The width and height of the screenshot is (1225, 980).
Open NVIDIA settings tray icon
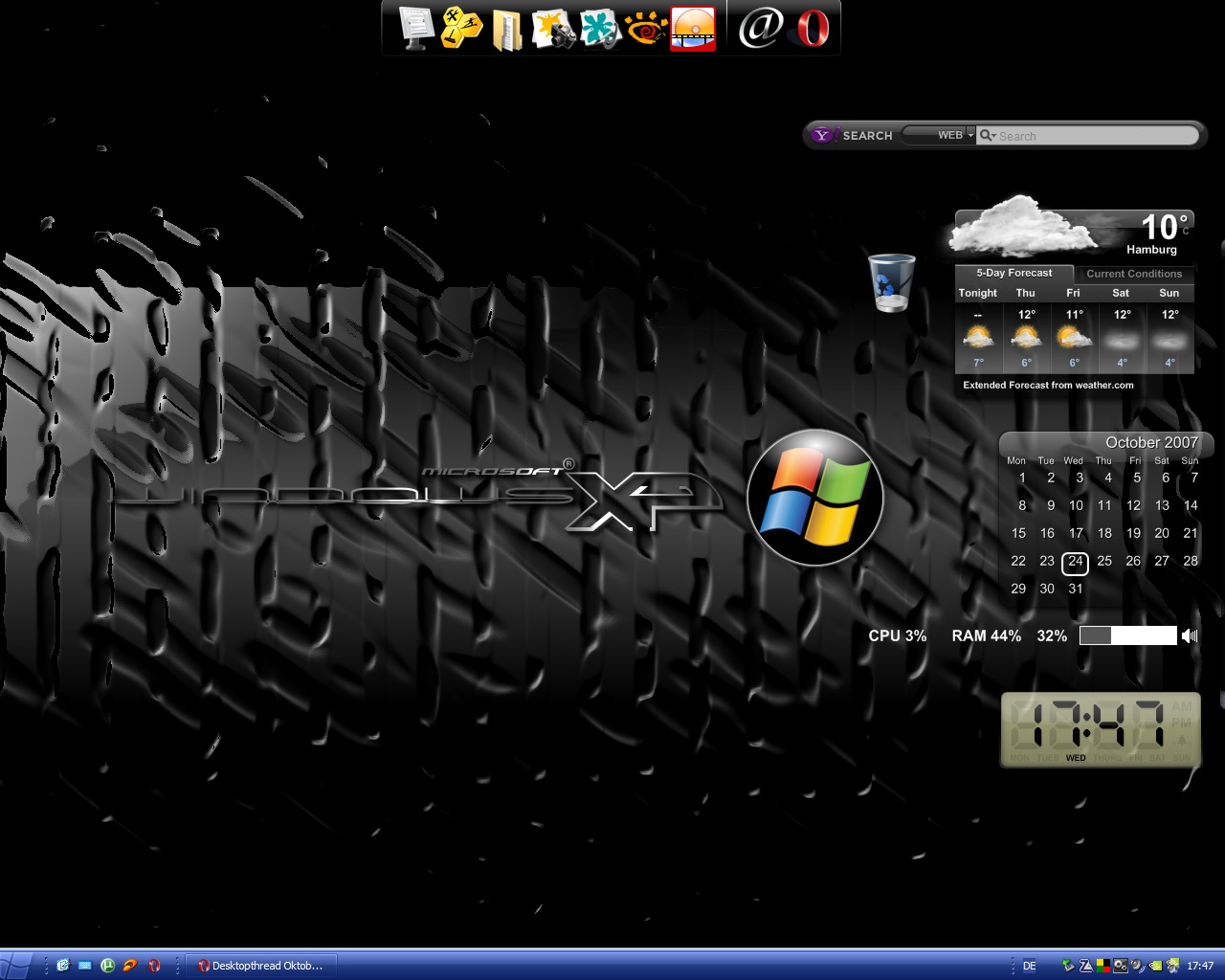1155,966
